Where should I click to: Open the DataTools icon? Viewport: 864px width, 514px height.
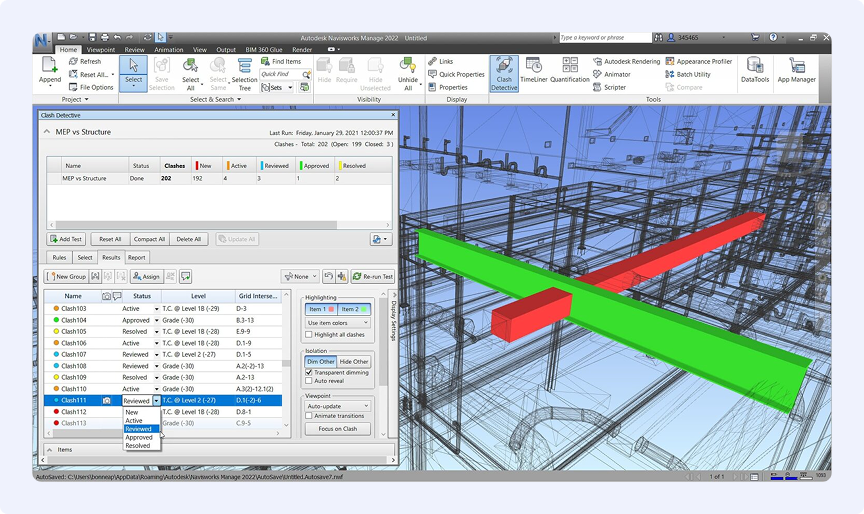pyautogui.click(x=755, y=70)
